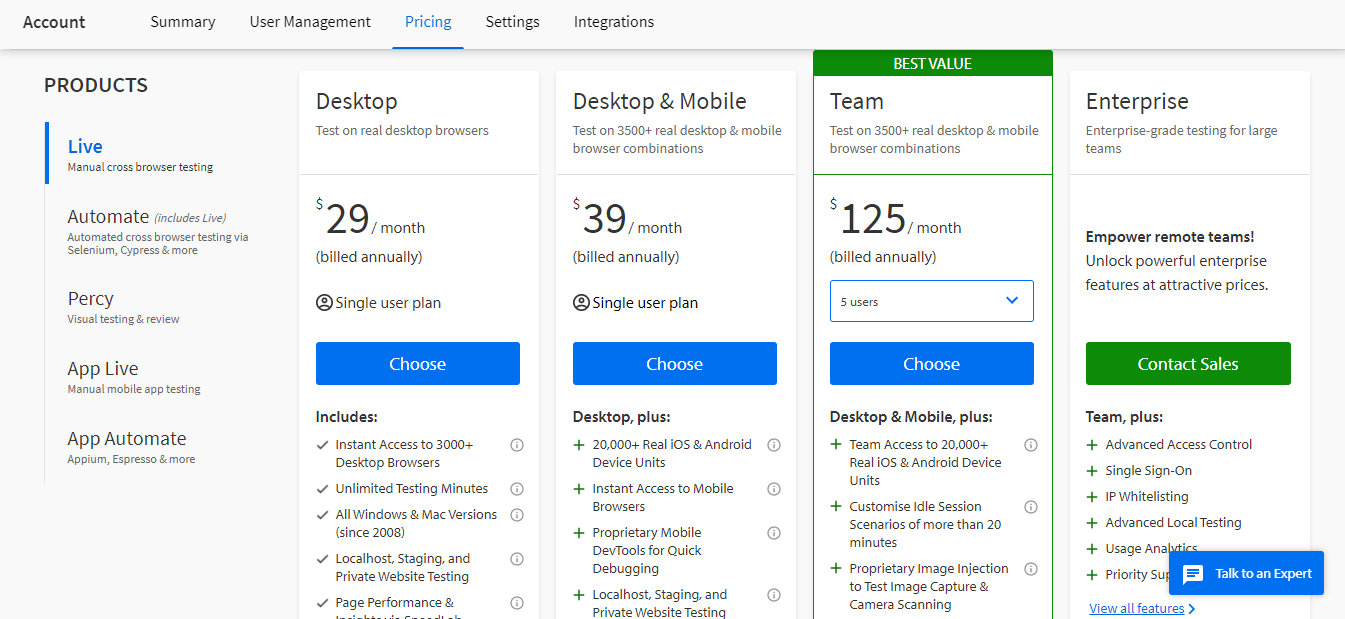Show info for All Windows & Mac Versions
The width and height of the screenshot is (1345, 619).
pyautogui.click(x=517, y=515)
